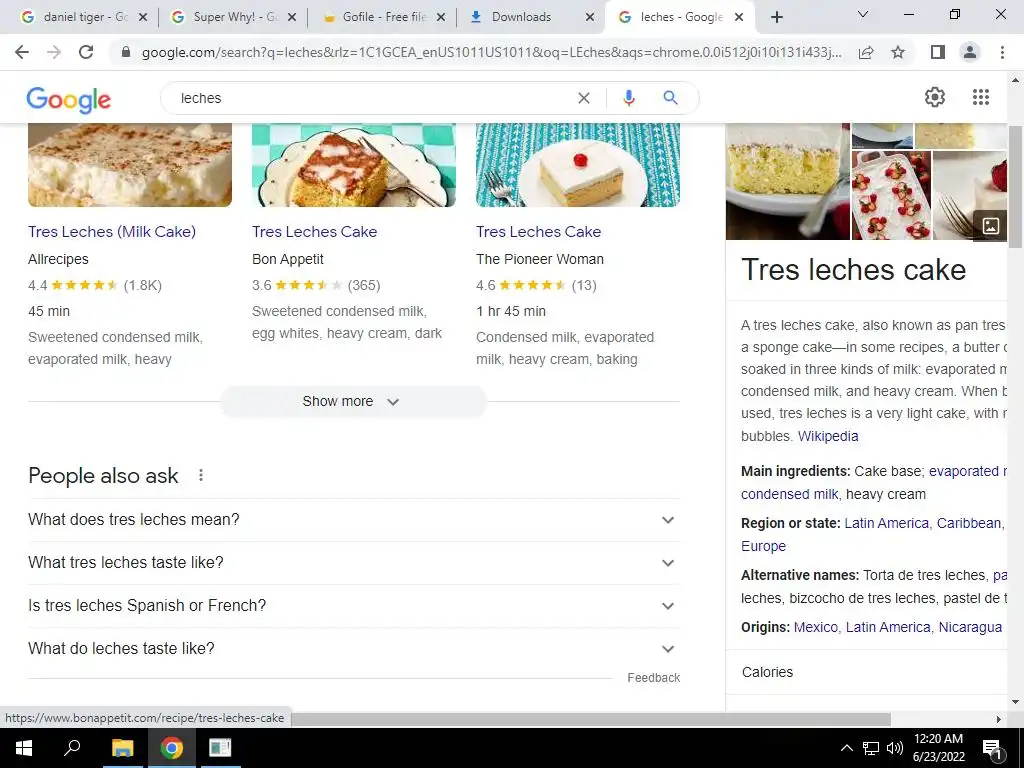Open the share this page icon

866,52
